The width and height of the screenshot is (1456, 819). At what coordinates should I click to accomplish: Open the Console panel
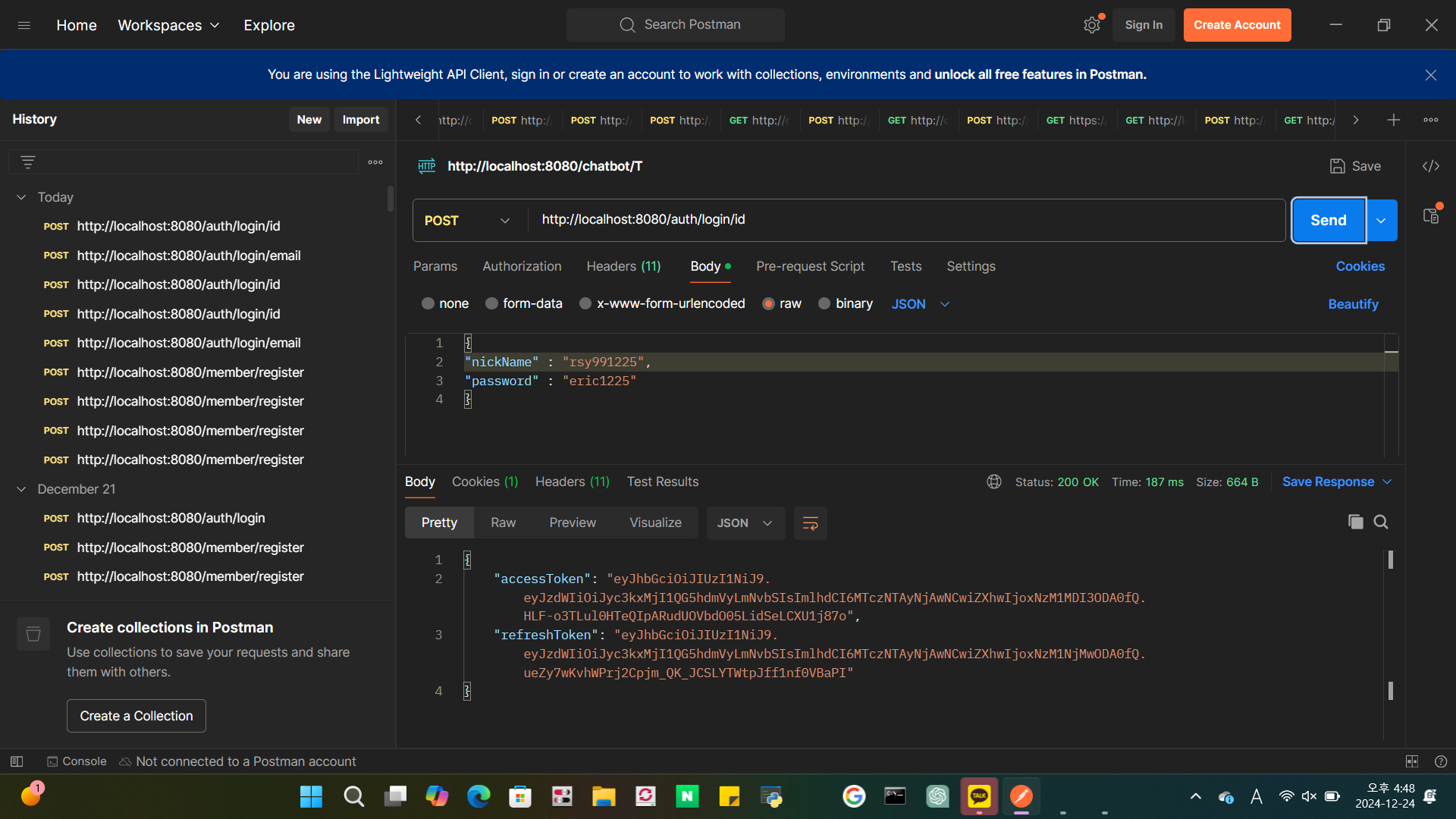pyautogui.click(x=77, y=761)
